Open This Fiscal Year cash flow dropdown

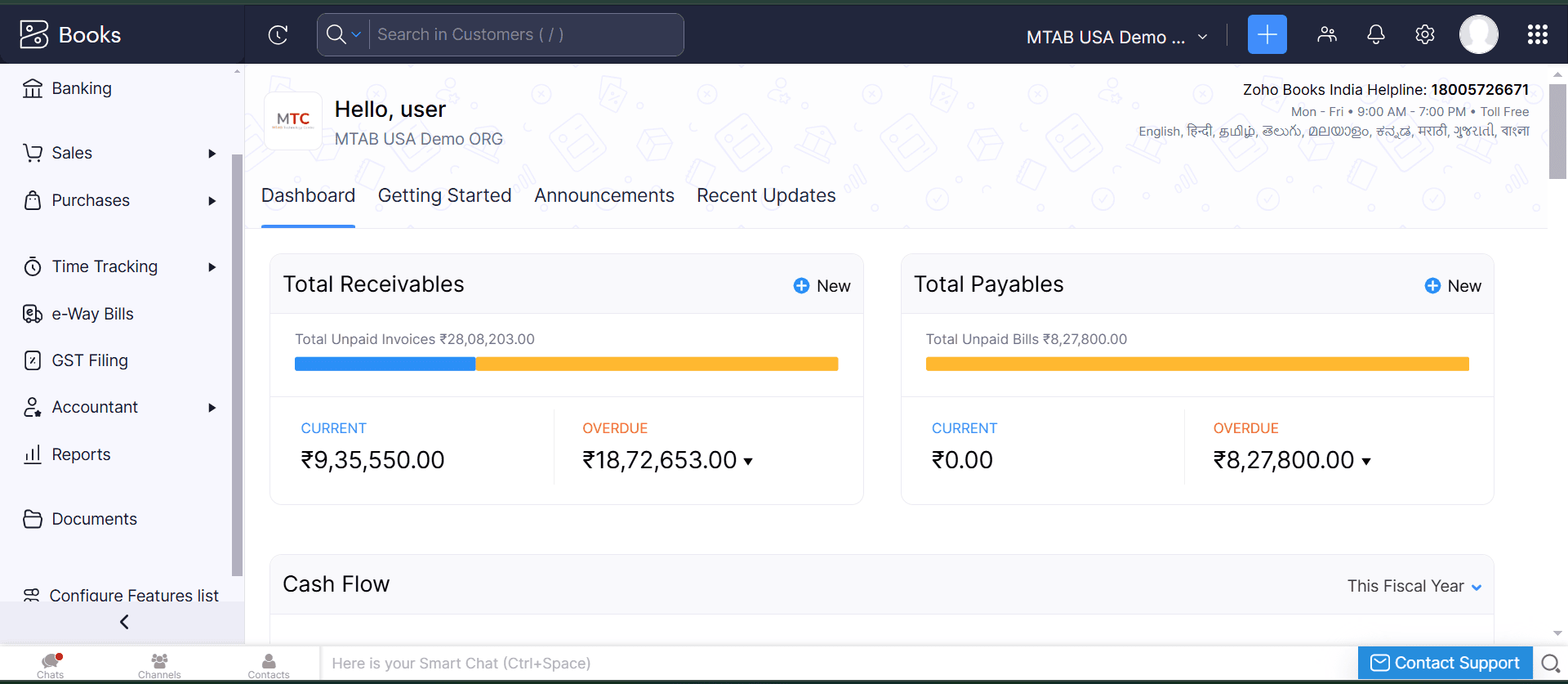pyautogui.click(x=1414, y=586)
